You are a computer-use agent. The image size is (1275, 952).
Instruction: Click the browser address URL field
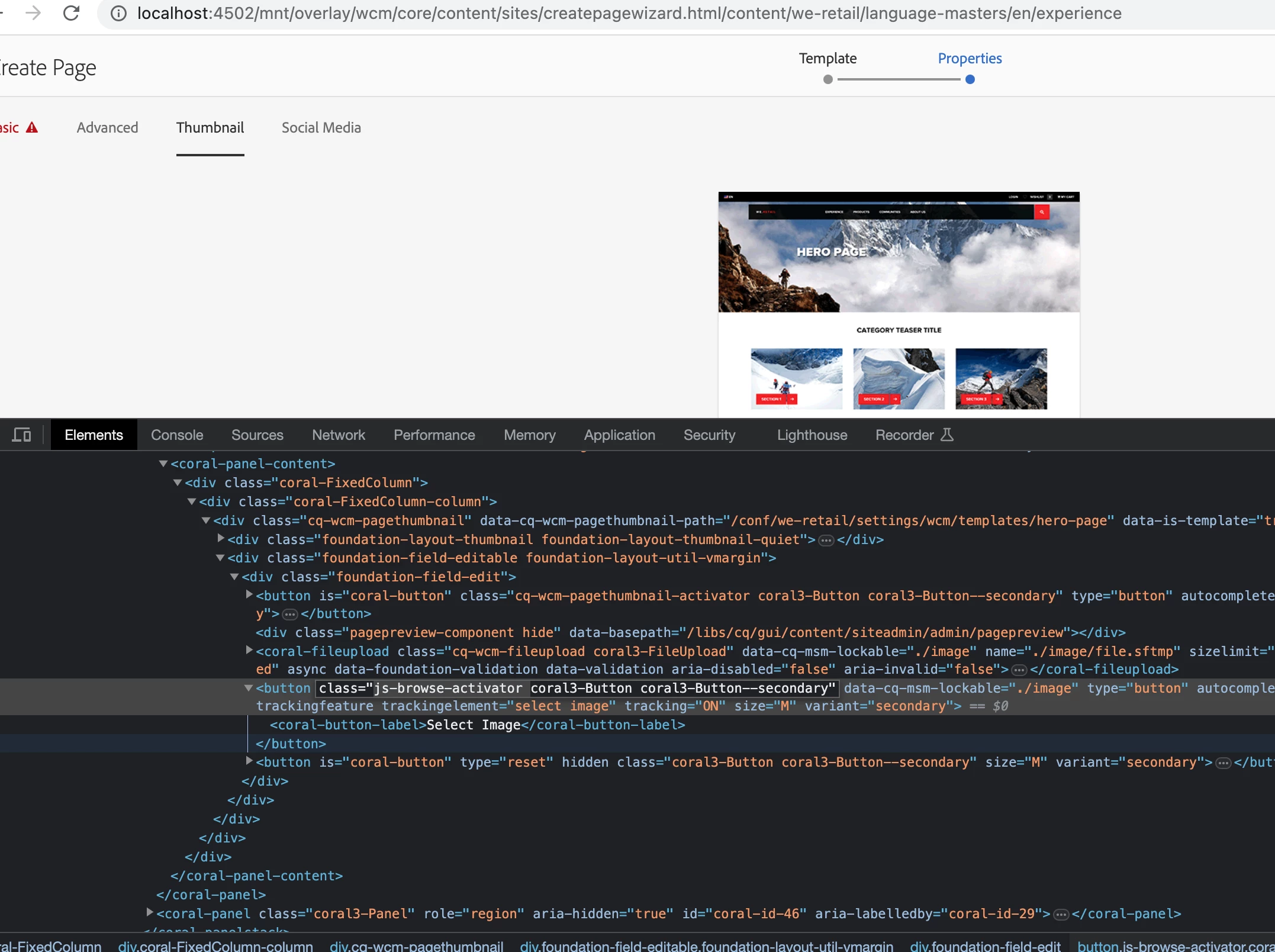pos(629,13)
